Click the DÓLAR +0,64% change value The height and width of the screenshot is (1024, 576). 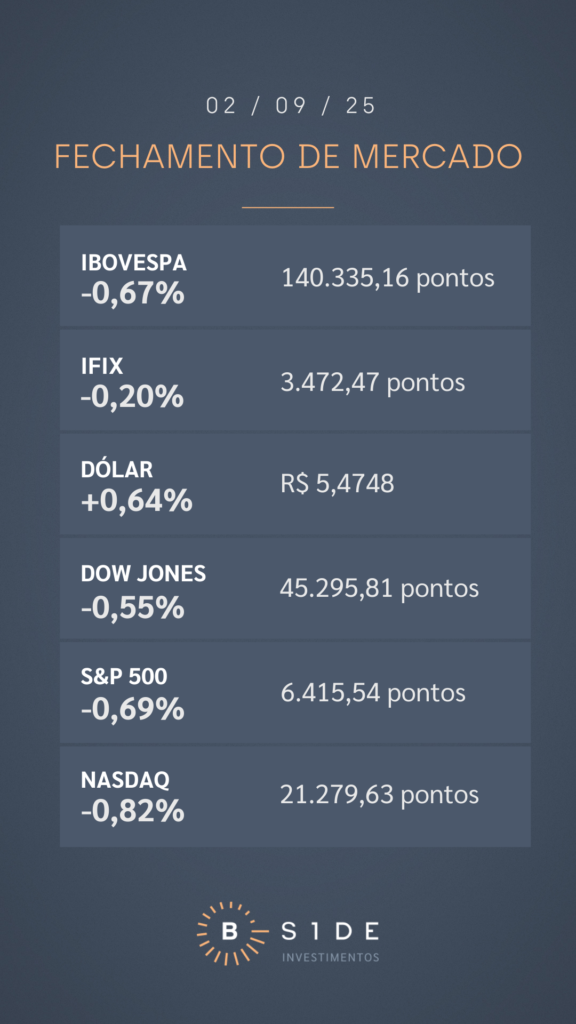[136, 500]
